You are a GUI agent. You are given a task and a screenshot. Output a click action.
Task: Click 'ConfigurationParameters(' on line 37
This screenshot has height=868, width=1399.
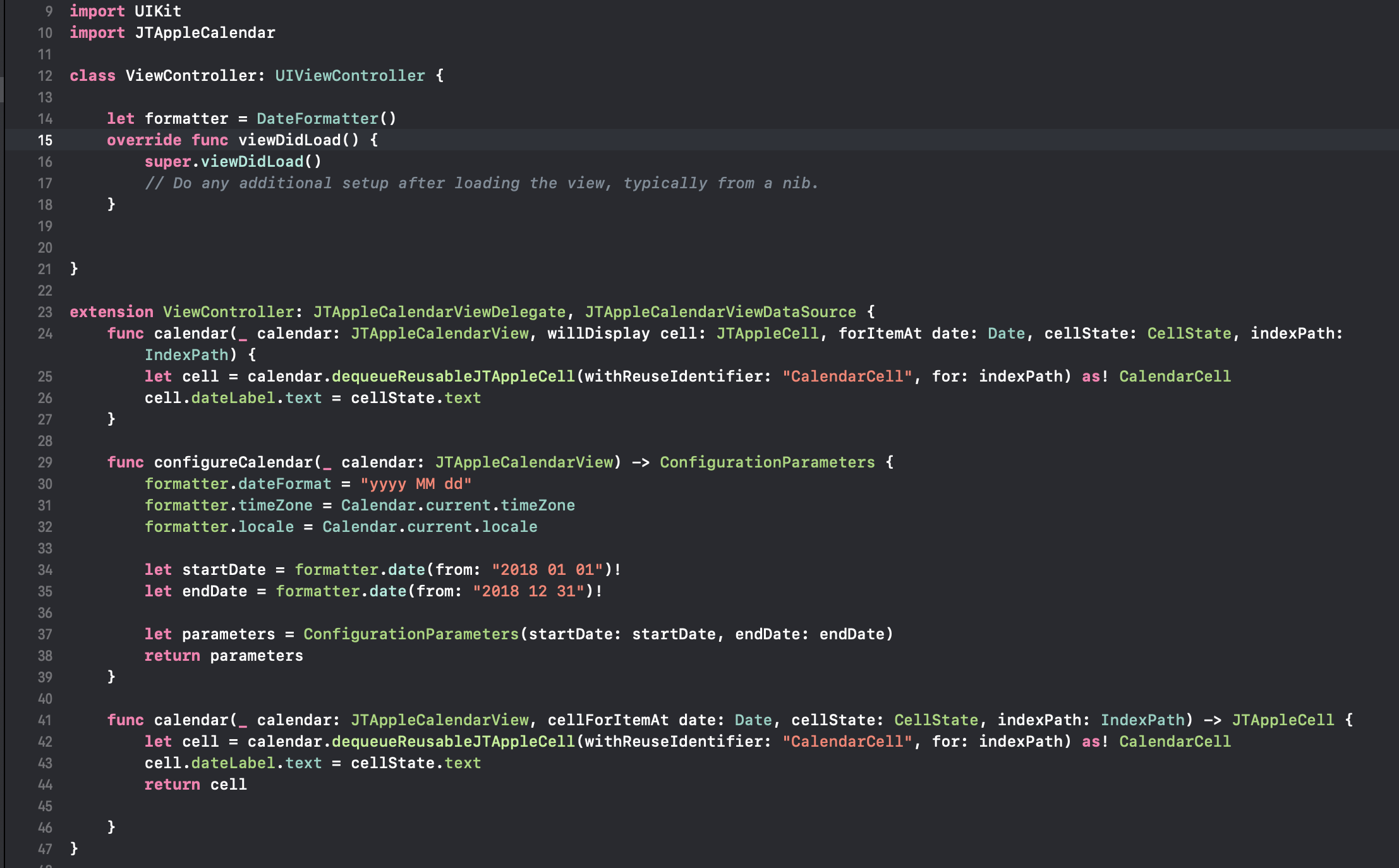click(x=416, y=634)
